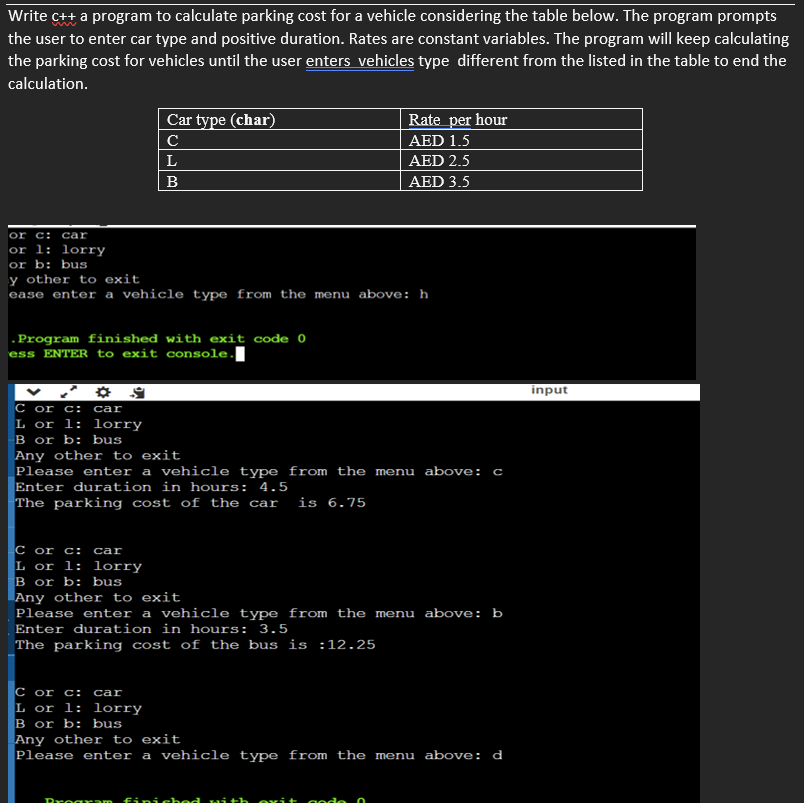Select table cell 'AED 3.5'

(x=521, y=181)
